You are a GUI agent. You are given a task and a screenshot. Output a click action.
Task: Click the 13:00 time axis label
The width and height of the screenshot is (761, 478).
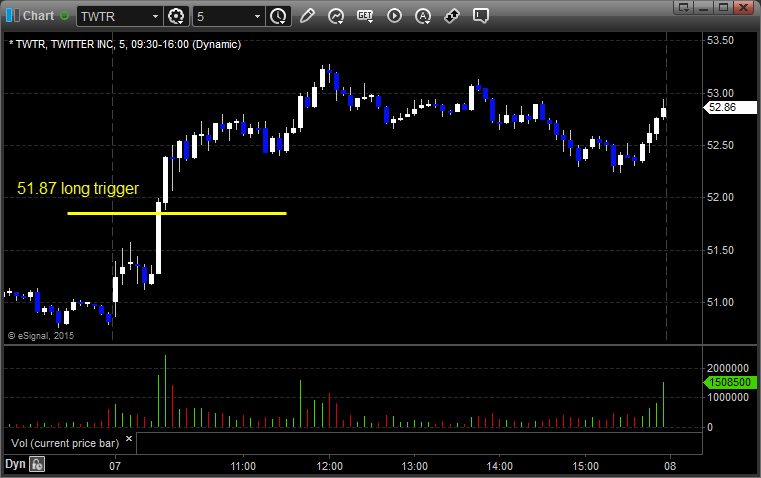pos(415,466)
